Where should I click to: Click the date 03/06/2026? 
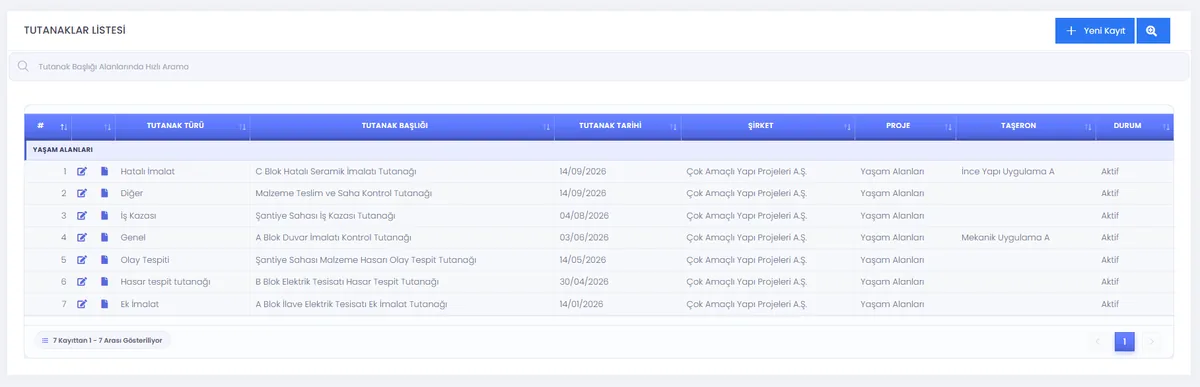click(583, 237)
